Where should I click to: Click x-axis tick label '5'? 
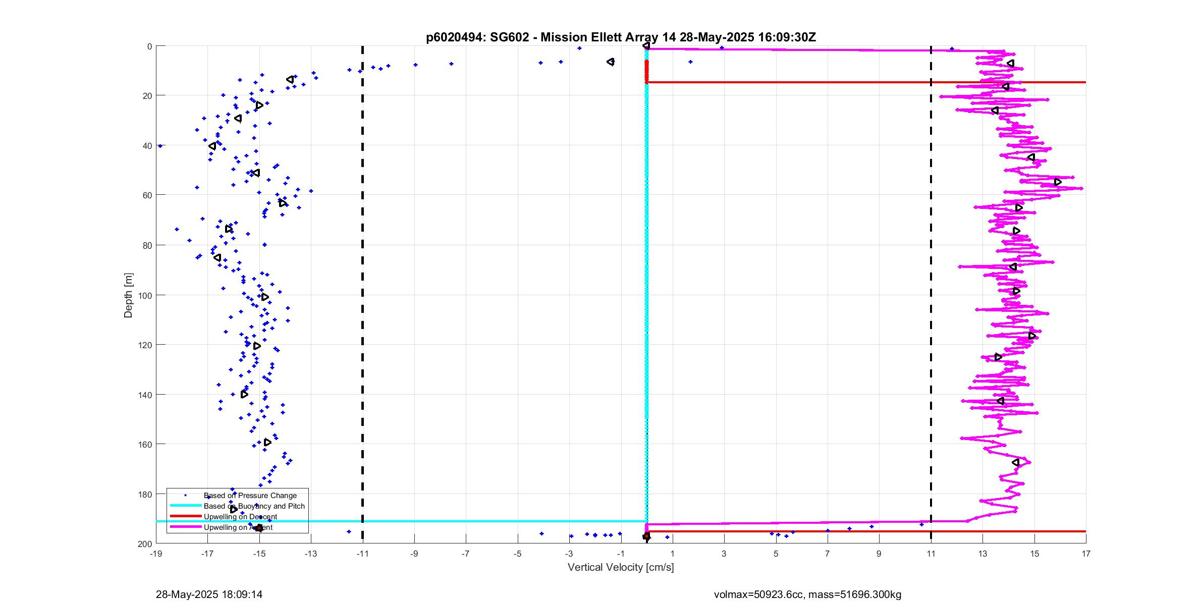[x=776, y=553]
